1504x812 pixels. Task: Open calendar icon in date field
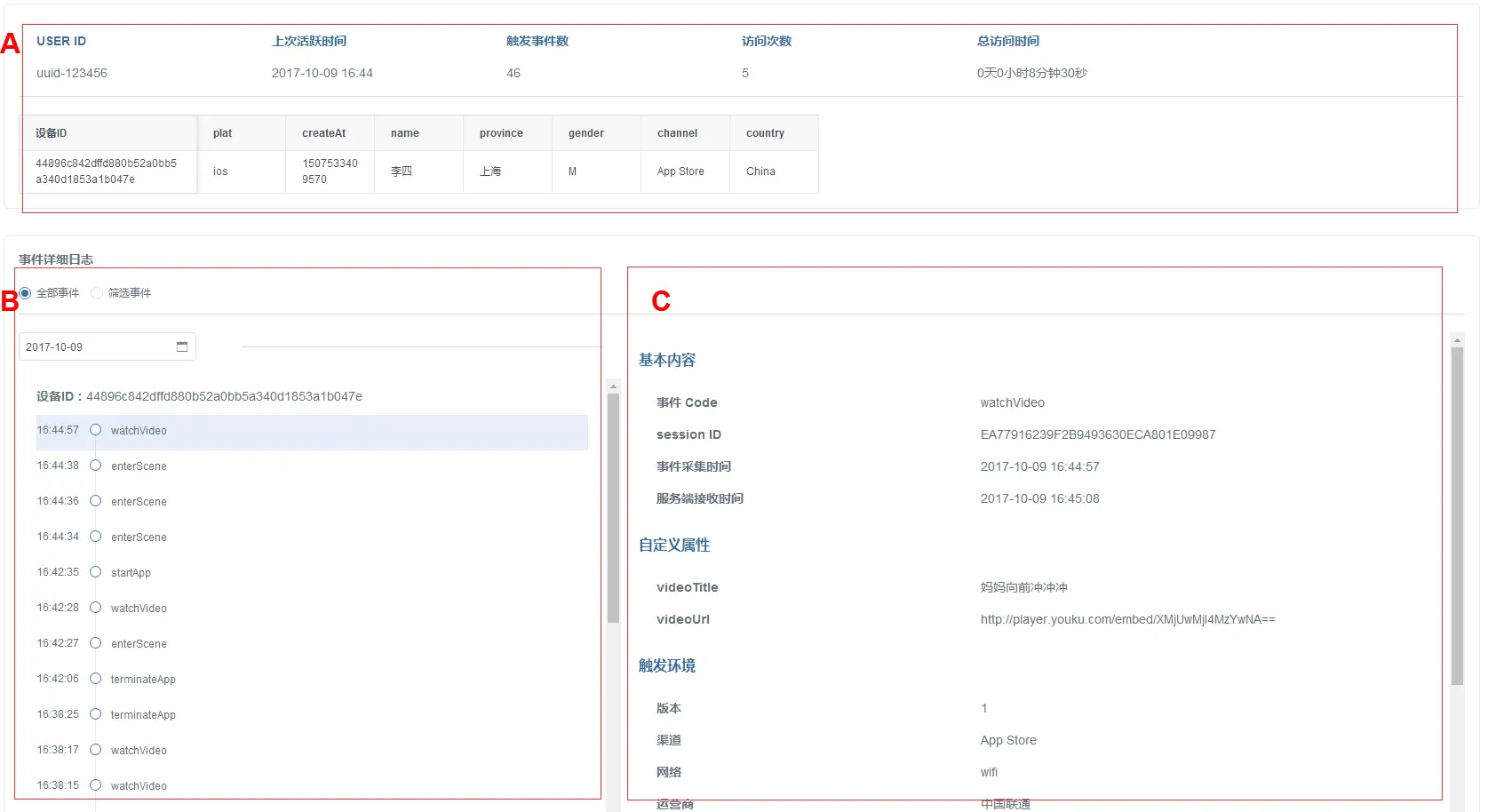tap(182, 346)
